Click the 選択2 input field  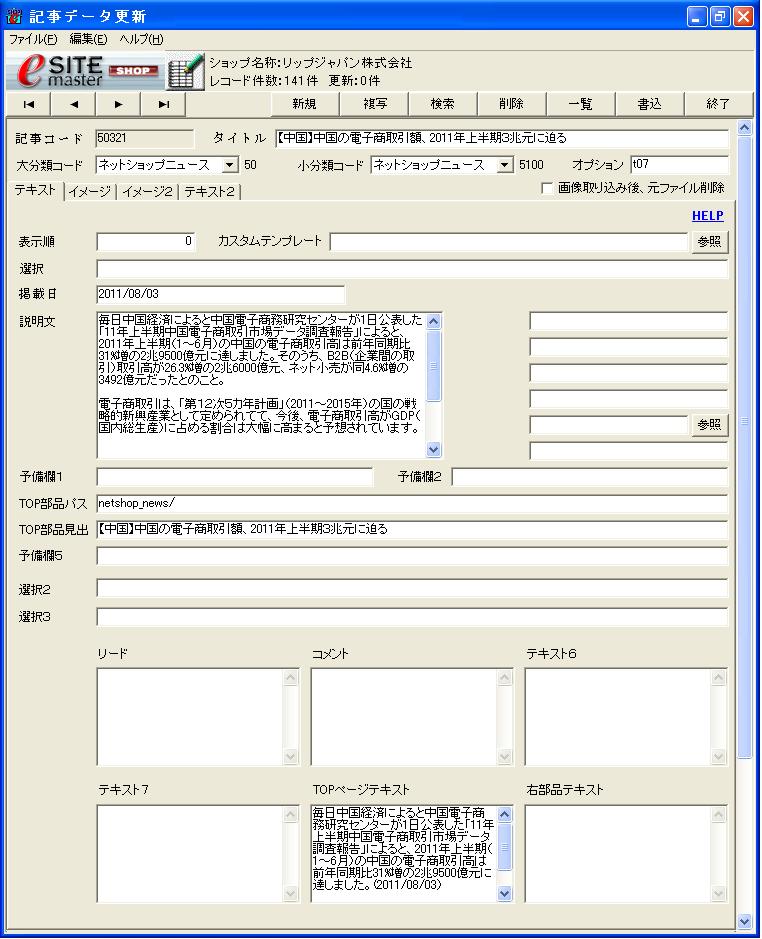coord(412,589)
